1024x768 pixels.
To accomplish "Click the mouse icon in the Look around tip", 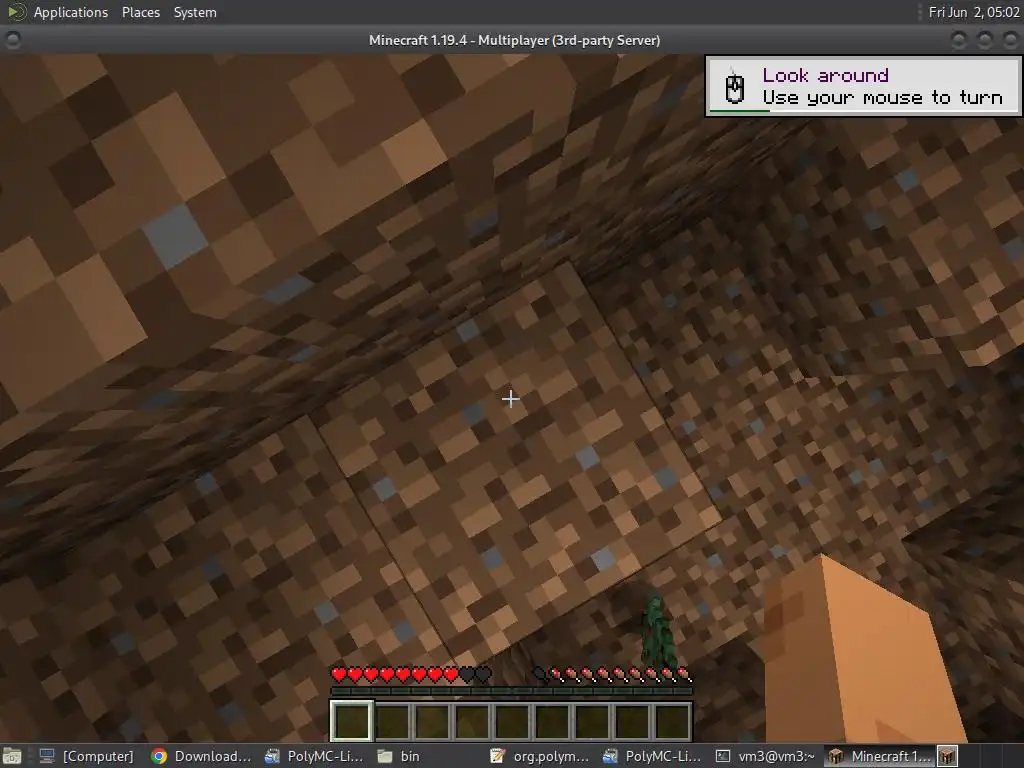I will pyautogui.click(x=735, y=88).
